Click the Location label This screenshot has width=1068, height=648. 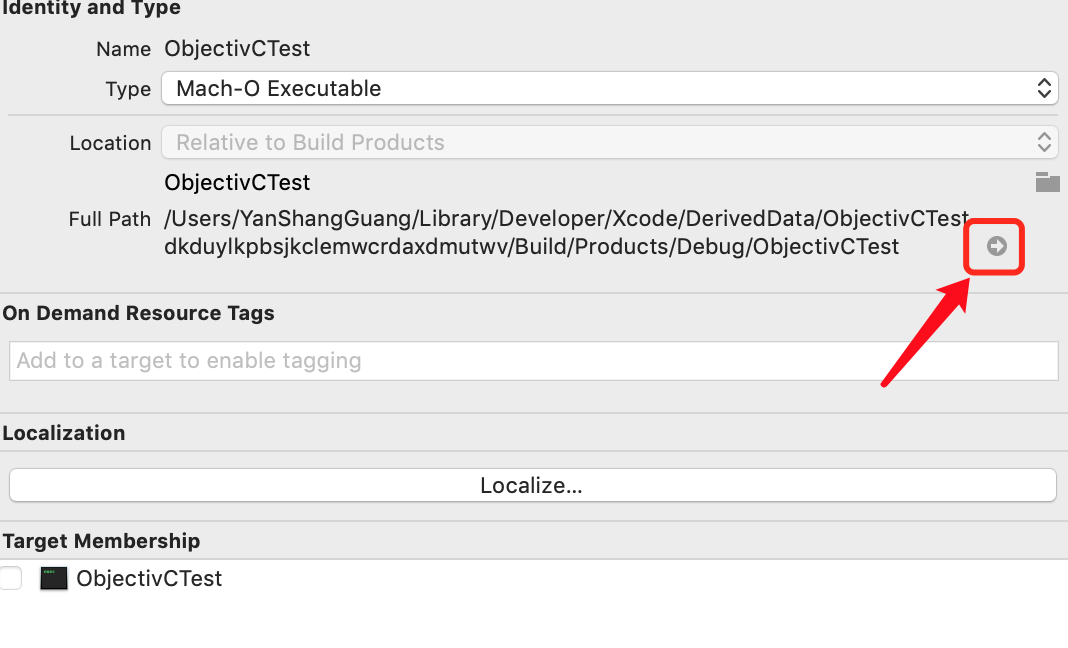[110, 143]
